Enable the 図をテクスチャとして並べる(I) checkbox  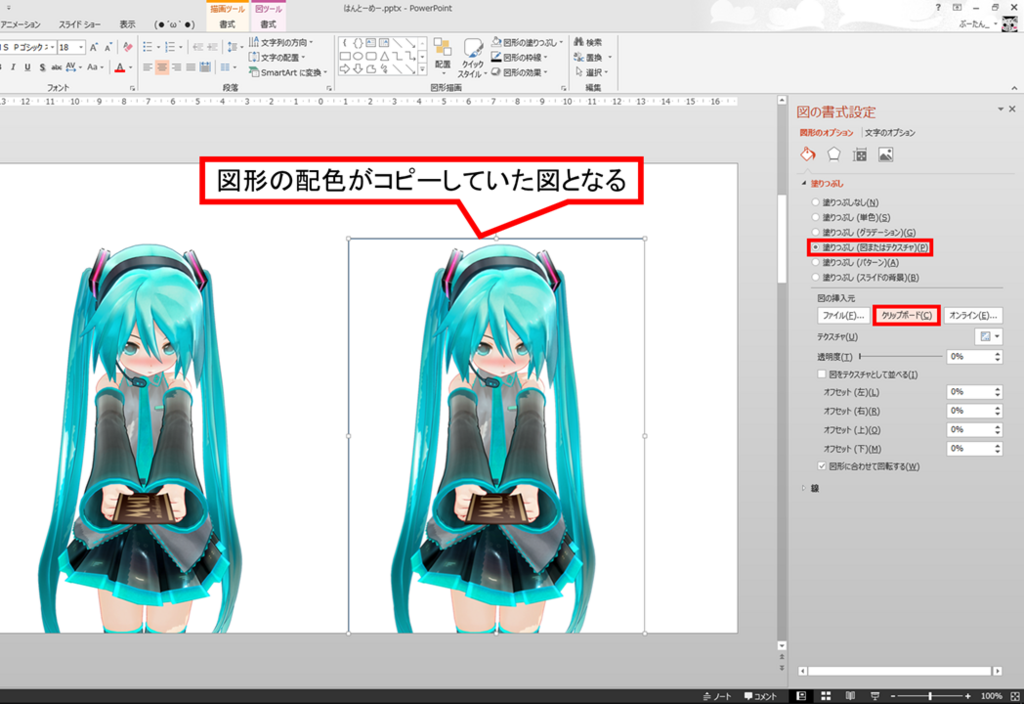point(822,374)
